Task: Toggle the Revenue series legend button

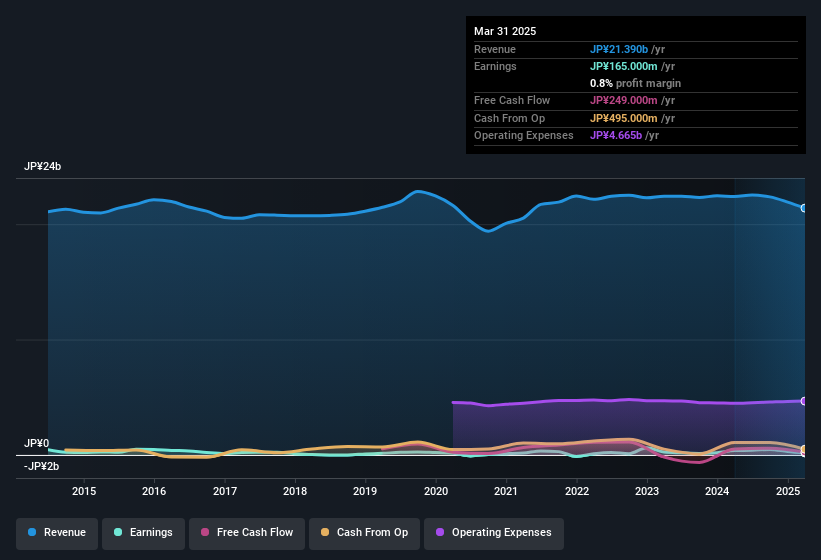Action: tap(57, 533)
